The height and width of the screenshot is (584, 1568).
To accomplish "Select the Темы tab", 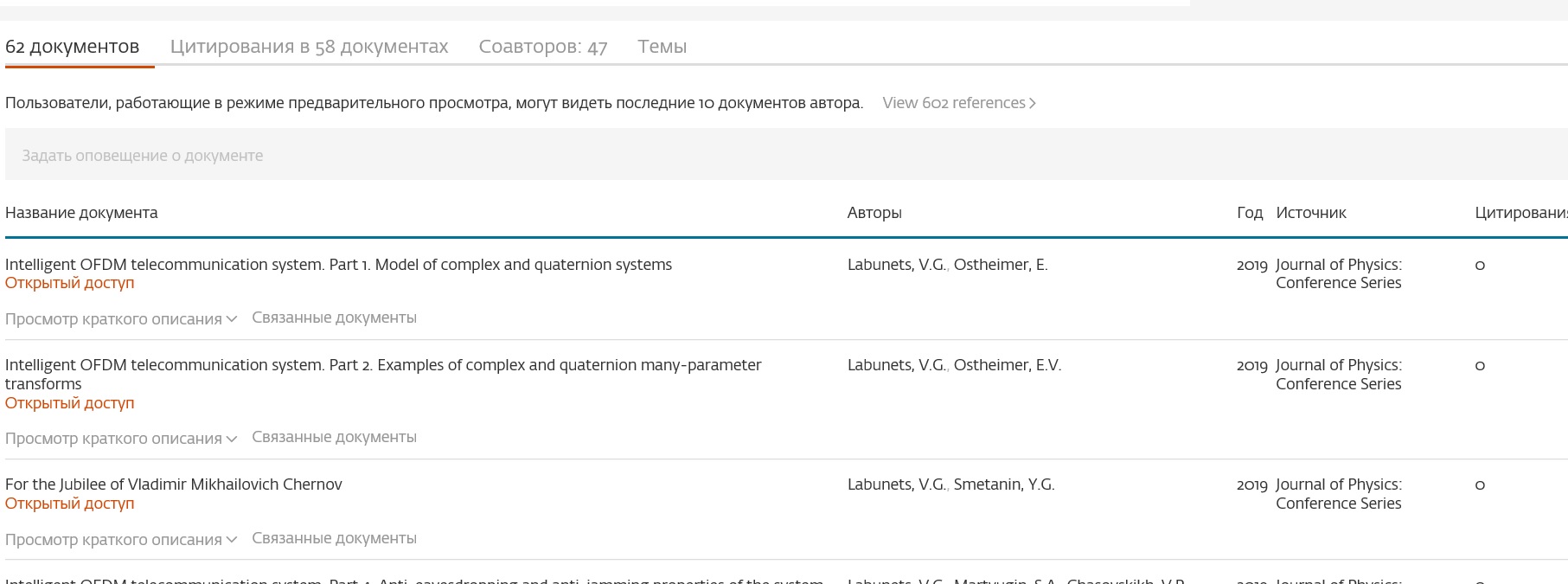I will pos(662,47).
